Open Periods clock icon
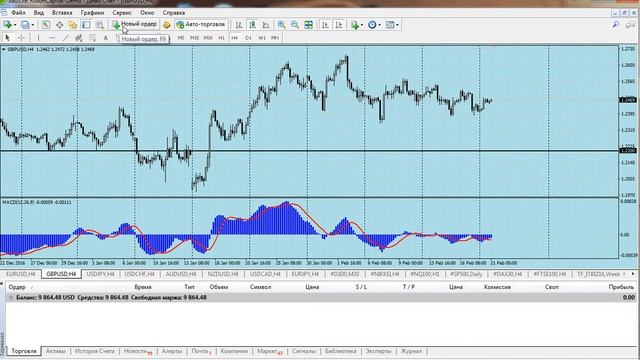The image size is (640, 360). (x=372, y=25)
